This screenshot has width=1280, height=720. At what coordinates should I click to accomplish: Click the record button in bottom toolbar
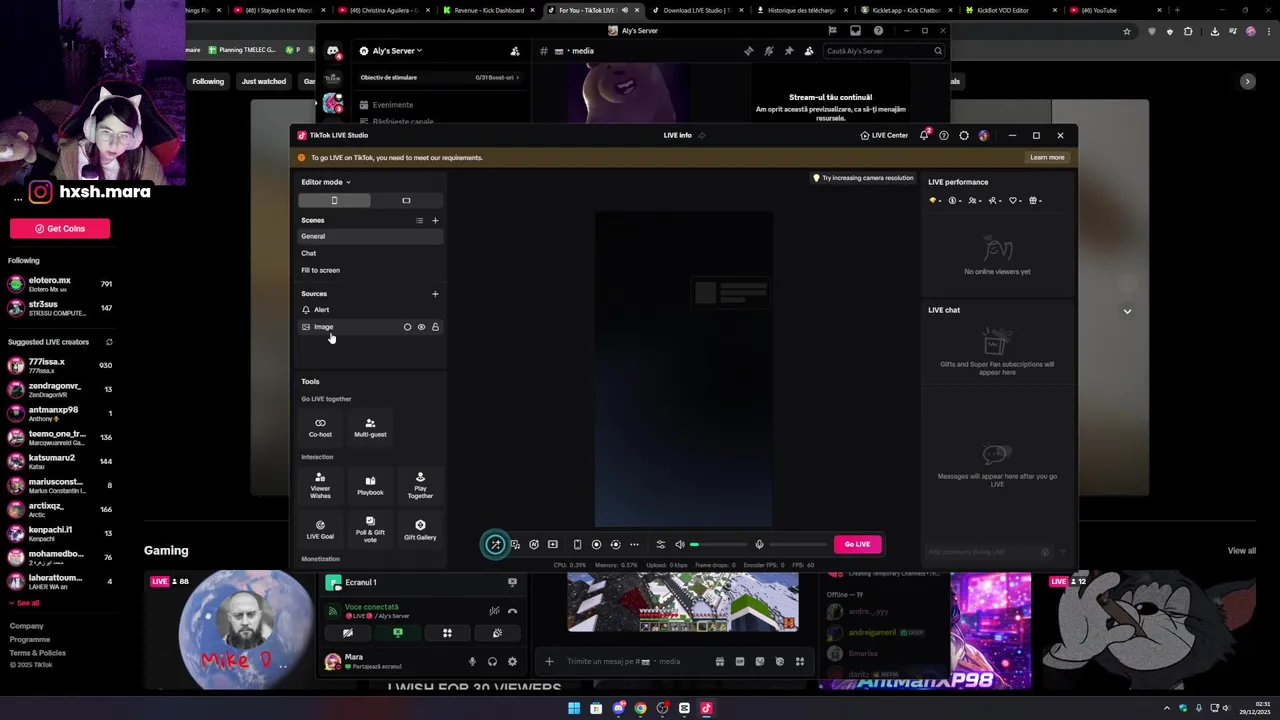tap(596, 544)
